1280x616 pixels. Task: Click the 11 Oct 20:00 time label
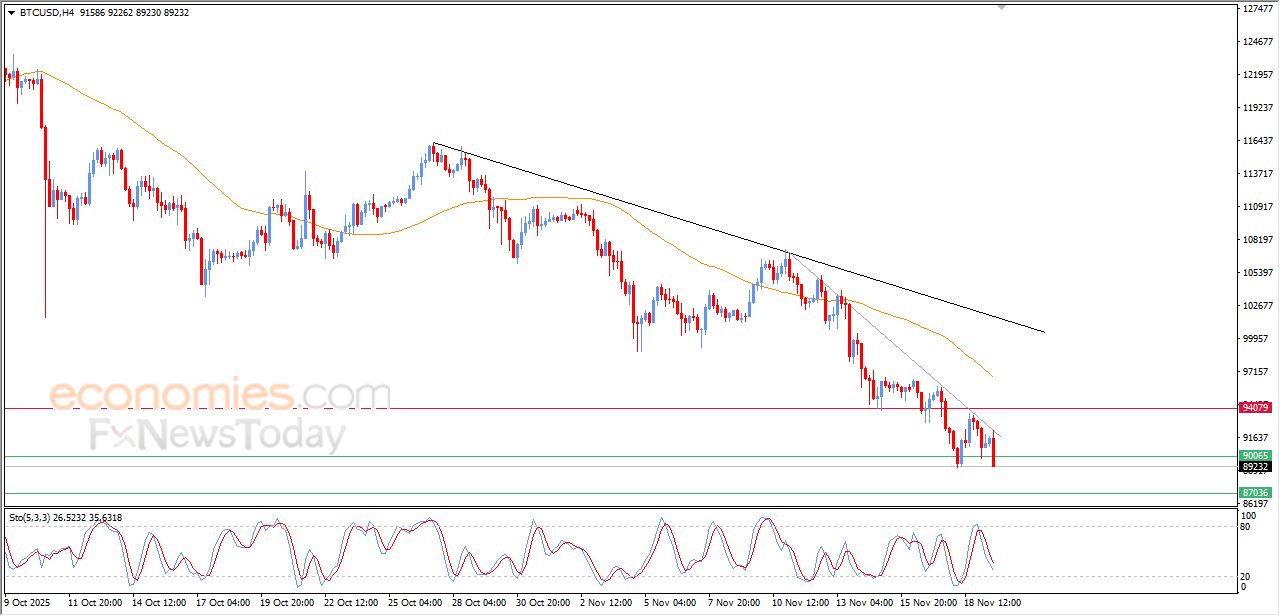coord(95,604)
